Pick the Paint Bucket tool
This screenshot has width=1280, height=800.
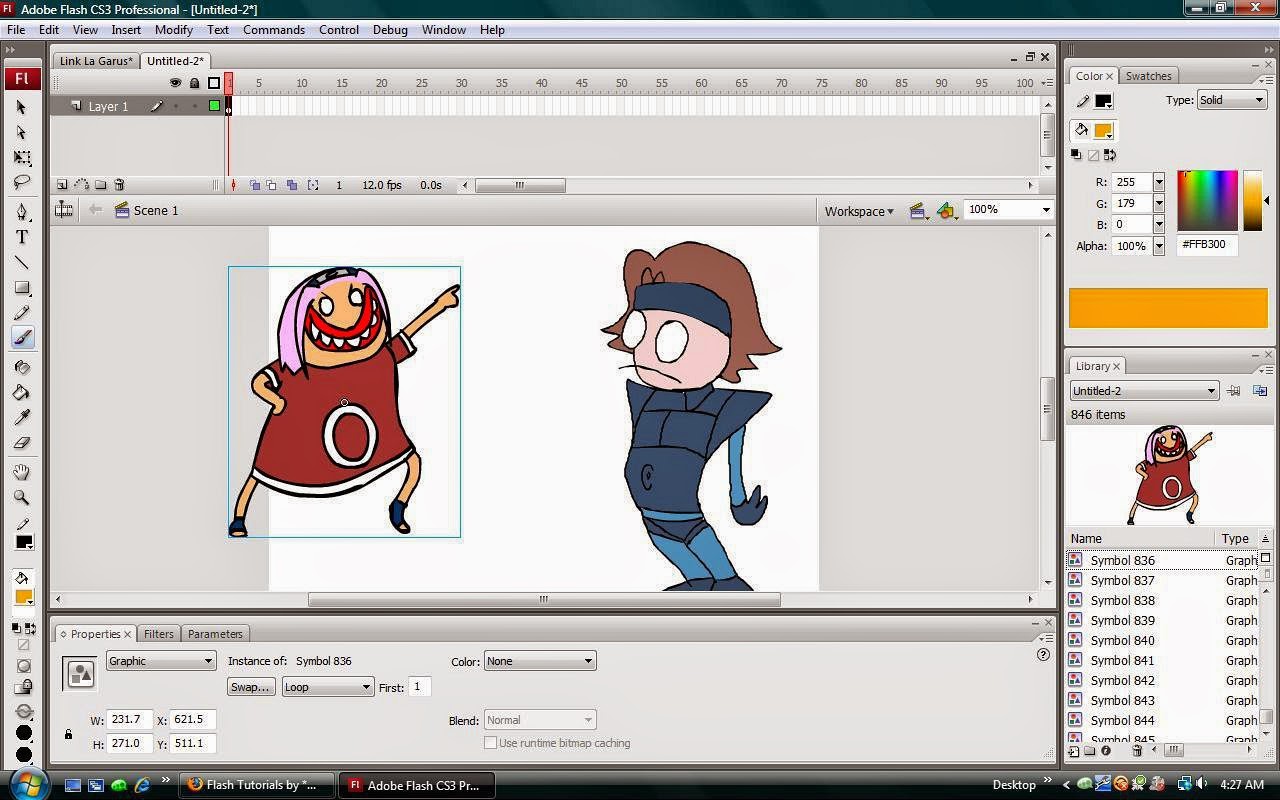pyautogui.click(x=22, y=393)
